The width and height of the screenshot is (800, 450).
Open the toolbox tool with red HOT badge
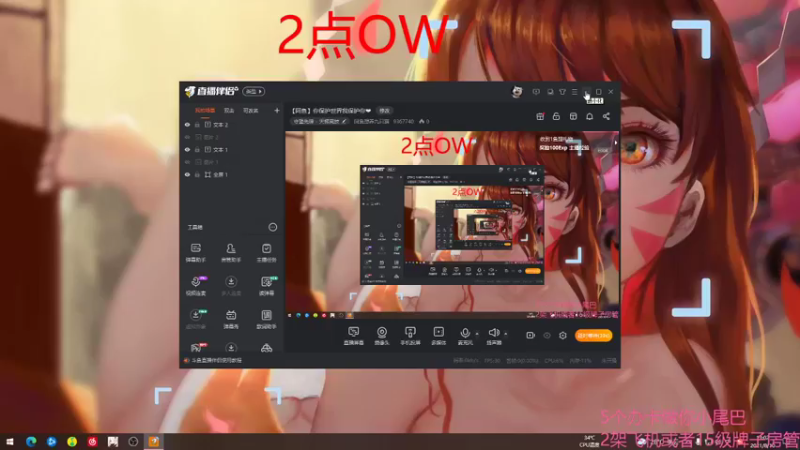(x=197, y=348)
